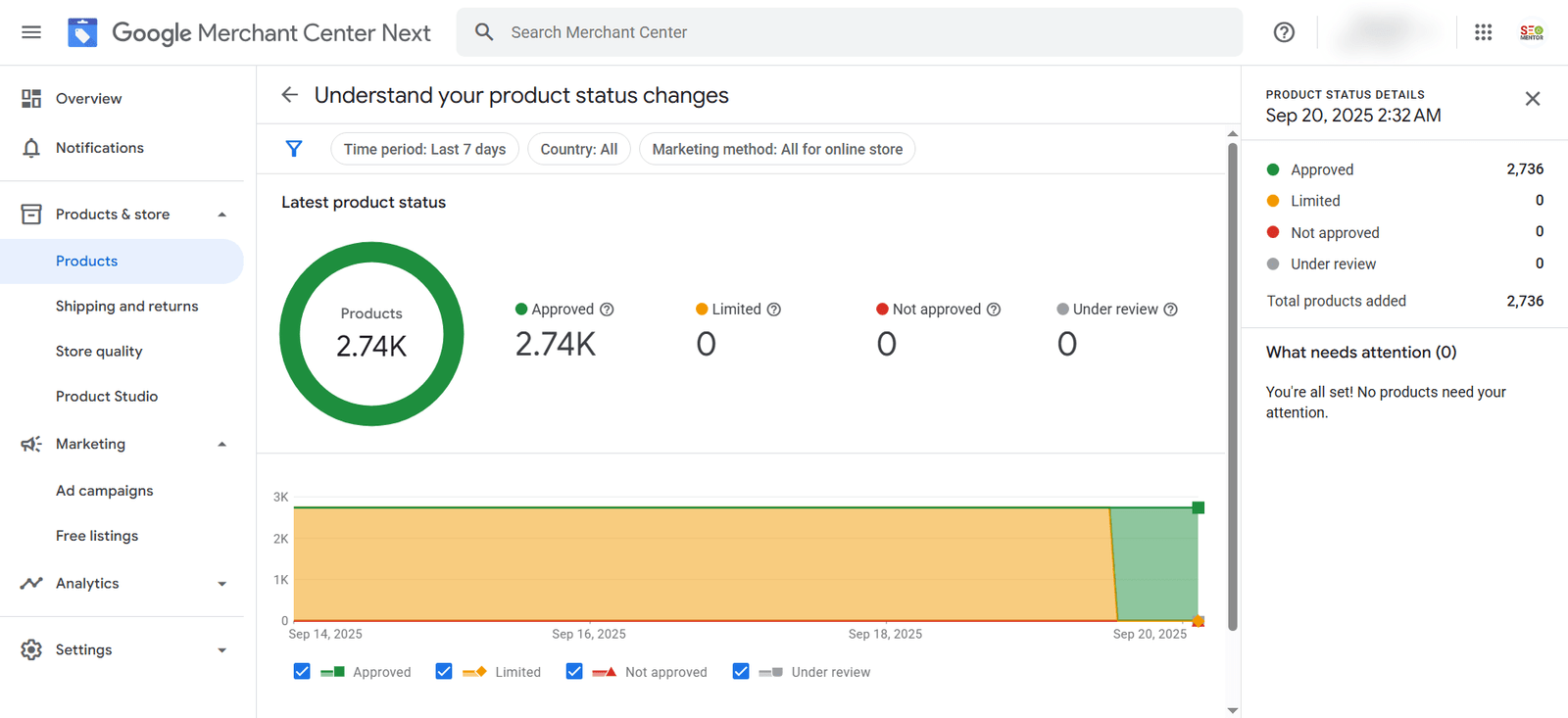Click the help question mark icon
Viewport: 1568px width, 718px height.
pos(1284,32)
